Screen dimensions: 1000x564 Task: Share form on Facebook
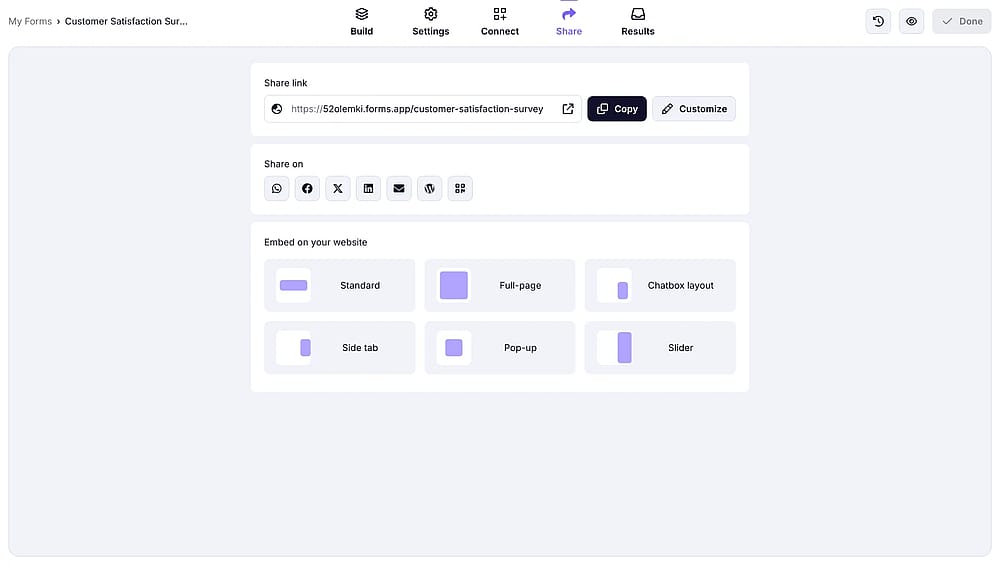tap(307, 189)
